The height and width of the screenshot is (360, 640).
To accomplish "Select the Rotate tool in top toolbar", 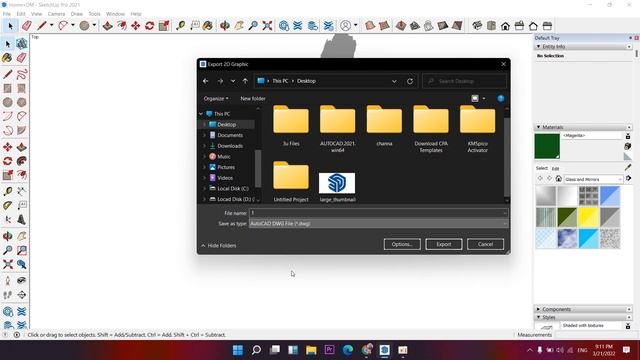I will coord(149,26).
